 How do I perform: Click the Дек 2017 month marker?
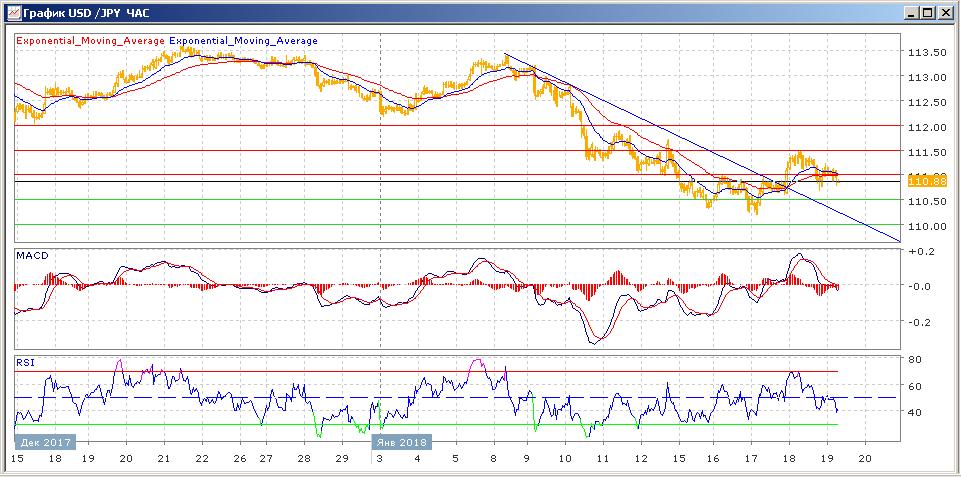pyautogui.click(x=42, y=439)
